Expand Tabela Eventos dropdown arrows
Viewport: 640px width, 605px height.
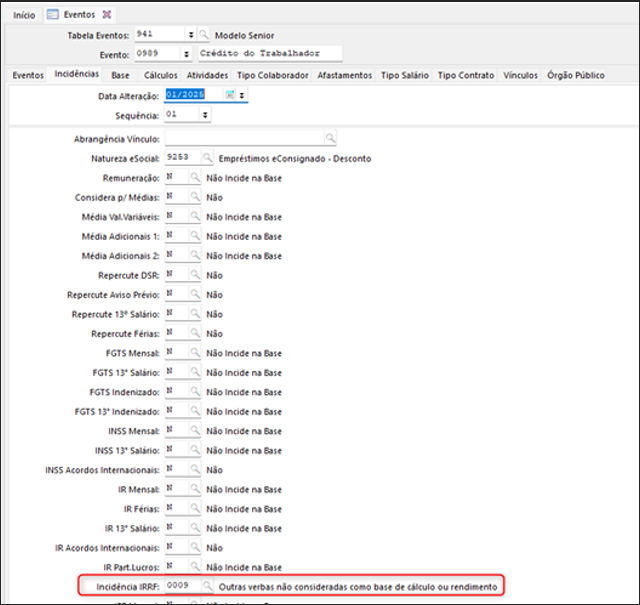pos(191,35)
